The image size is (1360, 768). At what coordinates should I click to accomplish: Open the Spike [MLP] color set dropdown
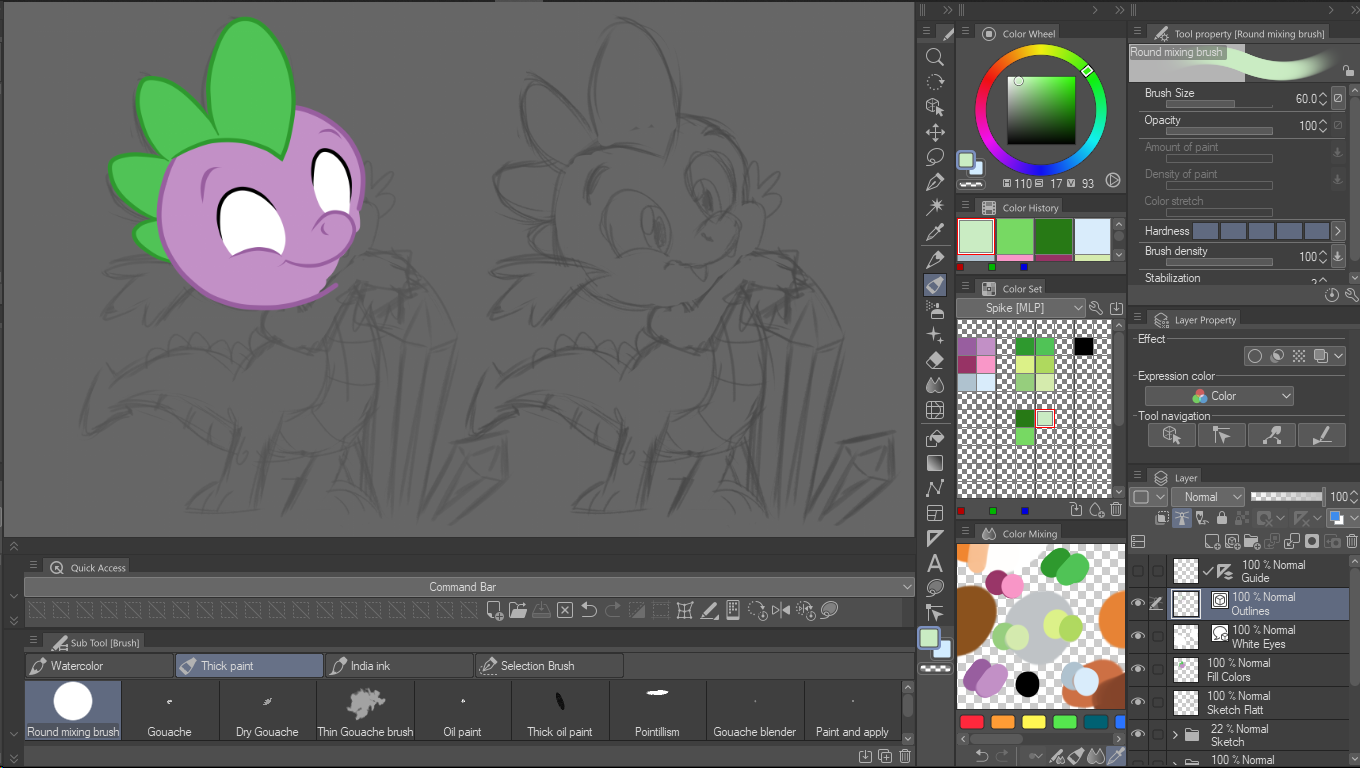coord(1021,307)
